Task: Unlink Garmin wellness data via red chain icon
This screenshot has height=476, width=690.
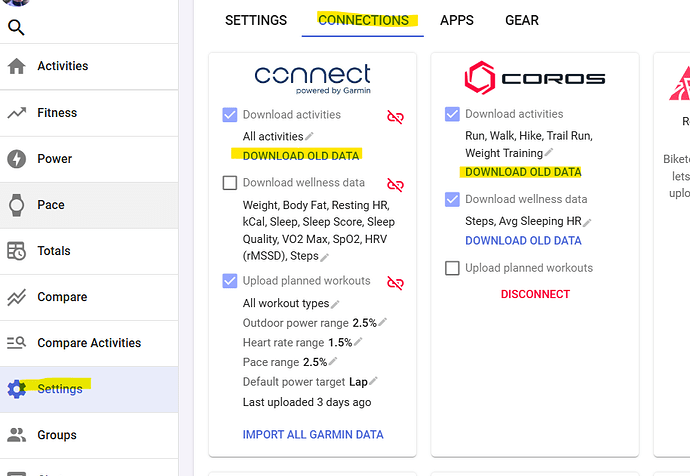Action: click(x=395, y=185)
